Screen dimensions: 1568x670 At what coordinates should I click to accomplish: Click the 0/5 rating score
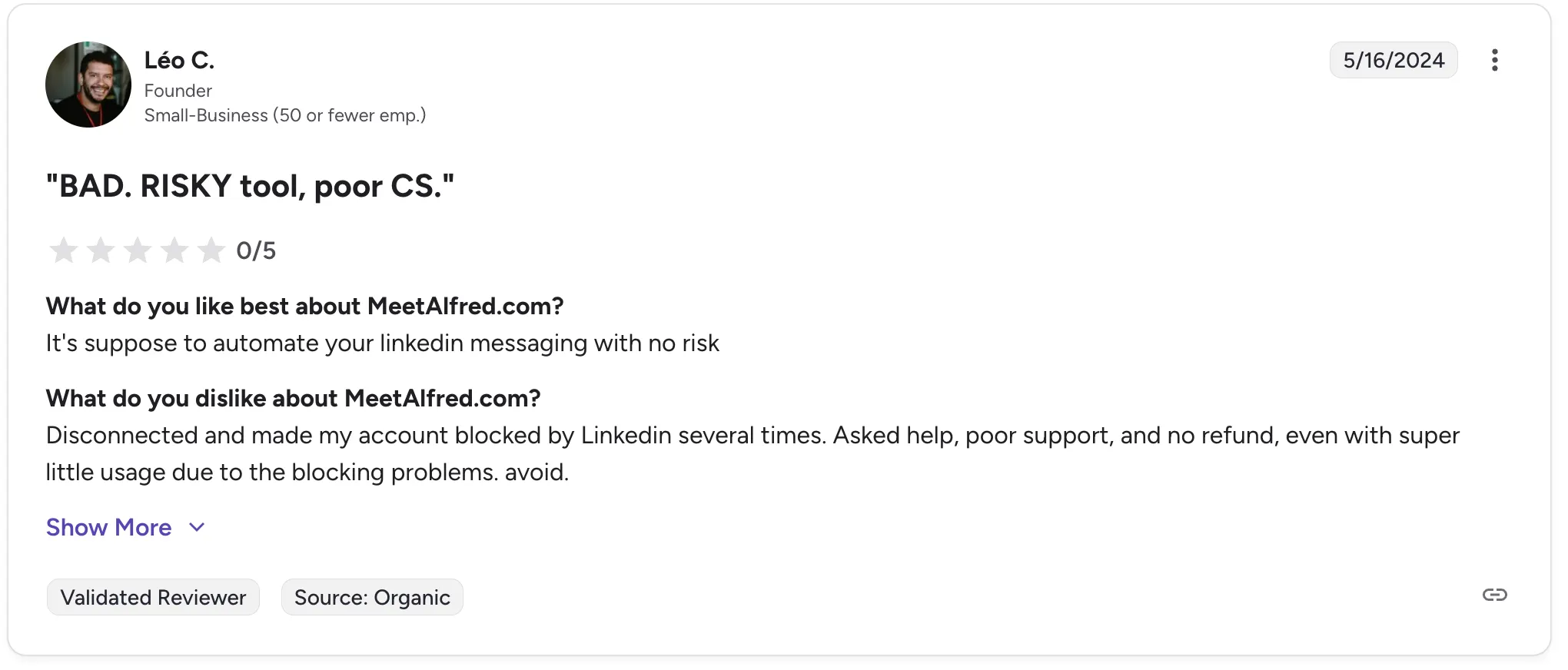(256, 250)
